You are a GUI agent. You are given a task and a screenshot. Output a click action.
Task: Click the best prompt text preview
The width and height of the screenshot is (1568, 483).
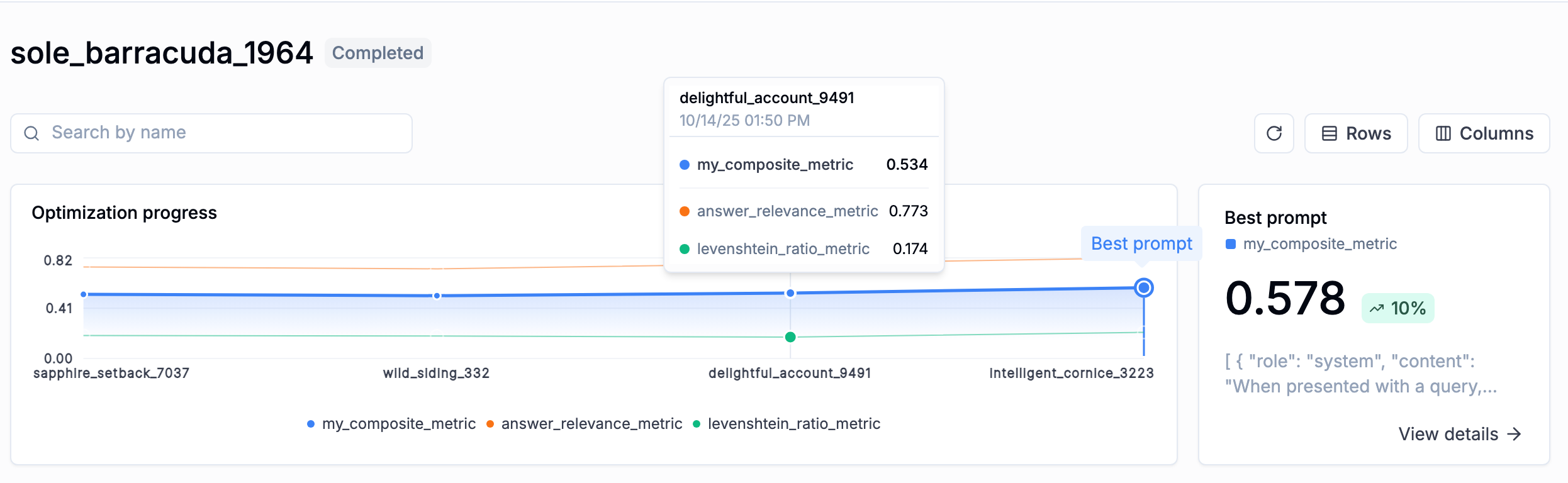pos(1360,374)
